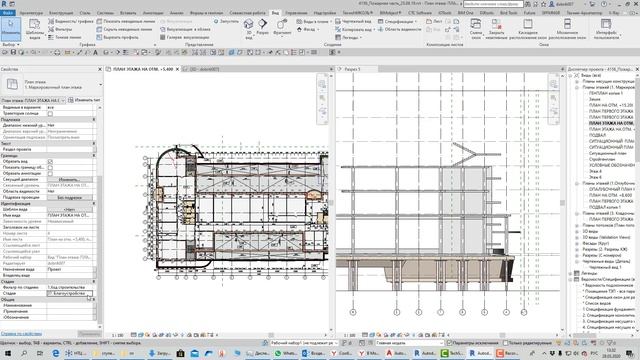This screenshot has width=640, height=360.
Task: Toggle Thin Lines (Тонкие линии)
Action: click(x=64, y=37)
